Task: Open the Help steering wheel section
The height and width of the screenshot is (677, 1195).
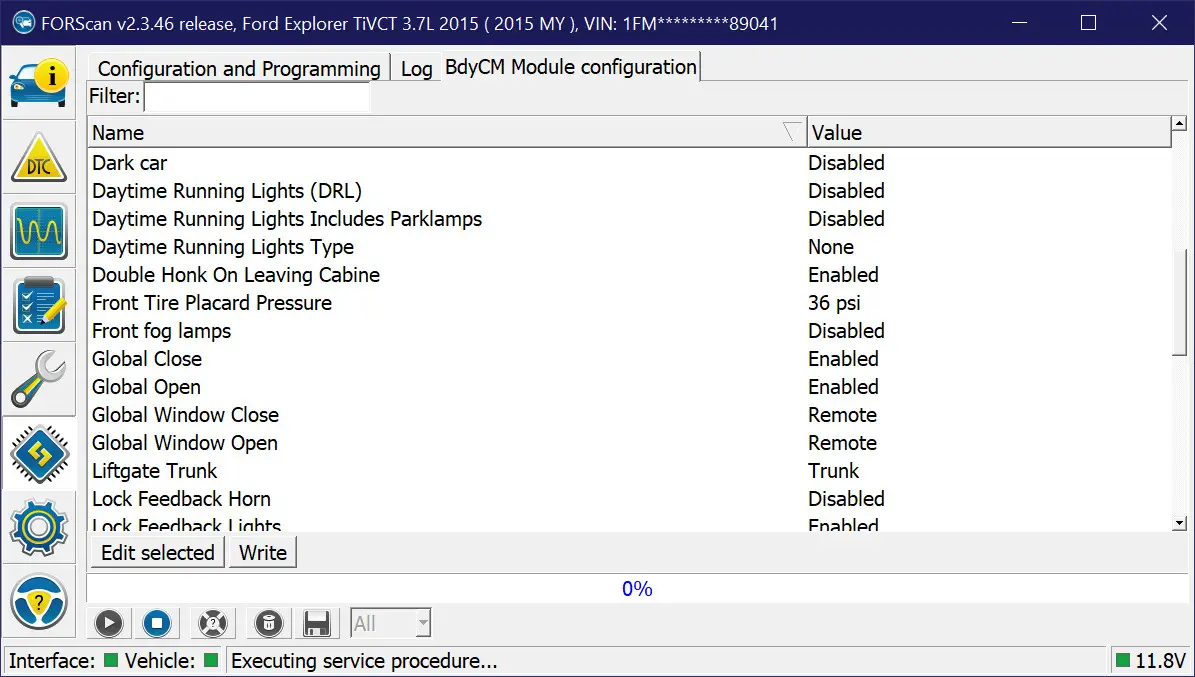Action: coord(39,602)
